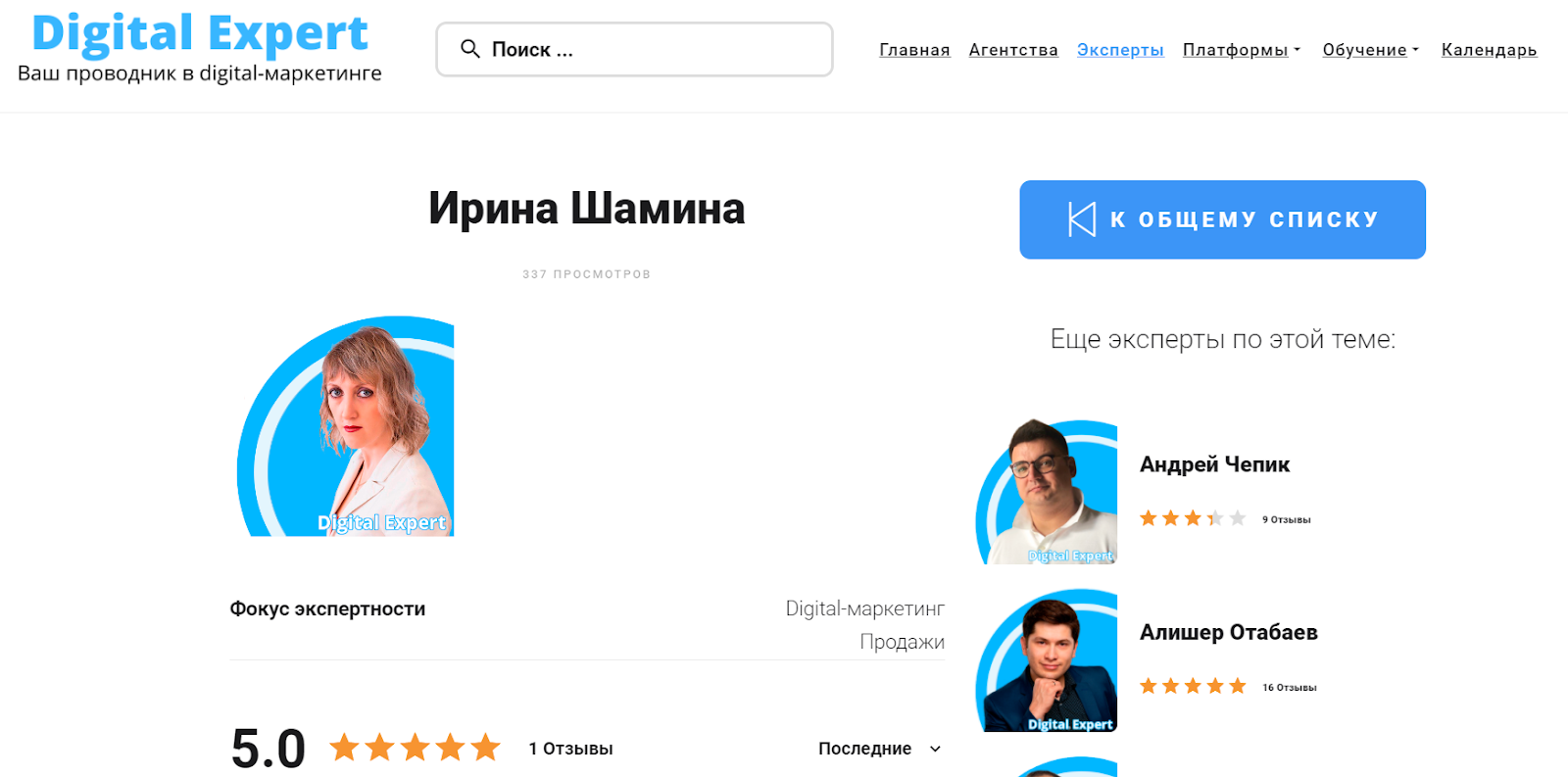Screen dimensions: 1568x777
Task: Open Ирина Шамина profile photo
Action: [345, 426]
